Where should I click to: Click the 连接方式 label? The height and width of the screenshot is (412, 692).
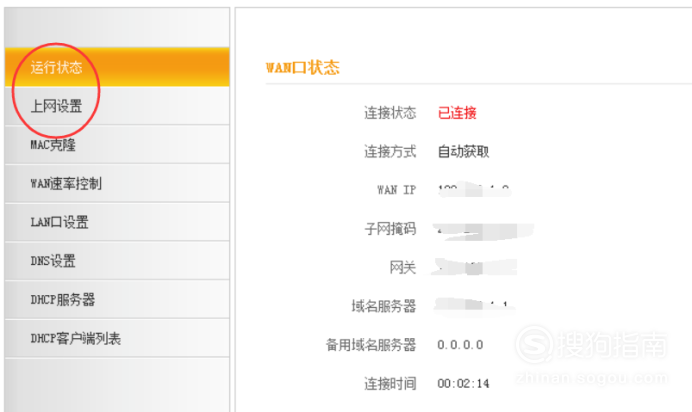(x=389, y=152)
